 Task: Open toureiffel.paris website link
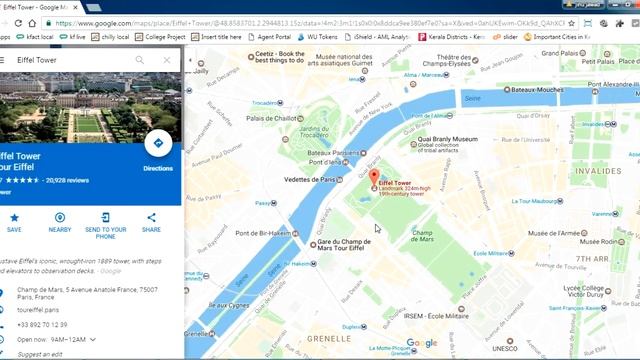pos(38,310)
